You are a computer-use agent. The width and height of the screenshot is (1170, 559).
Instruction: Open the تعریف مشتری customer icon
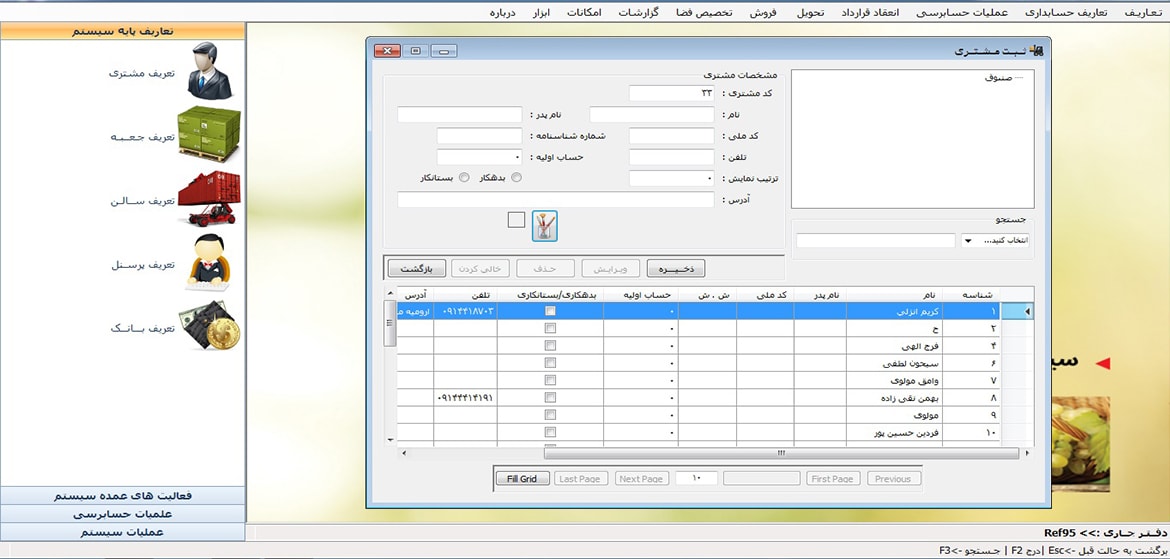(209, 71)
